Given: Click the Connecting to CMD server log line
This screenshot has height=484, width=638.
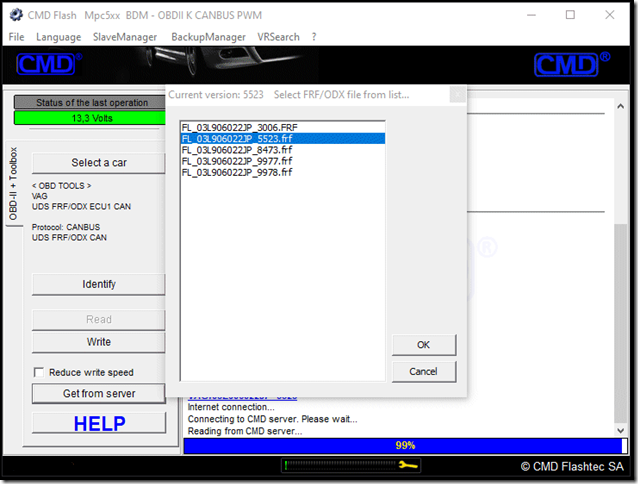Looking at the screenshot, I should [273, 419].
